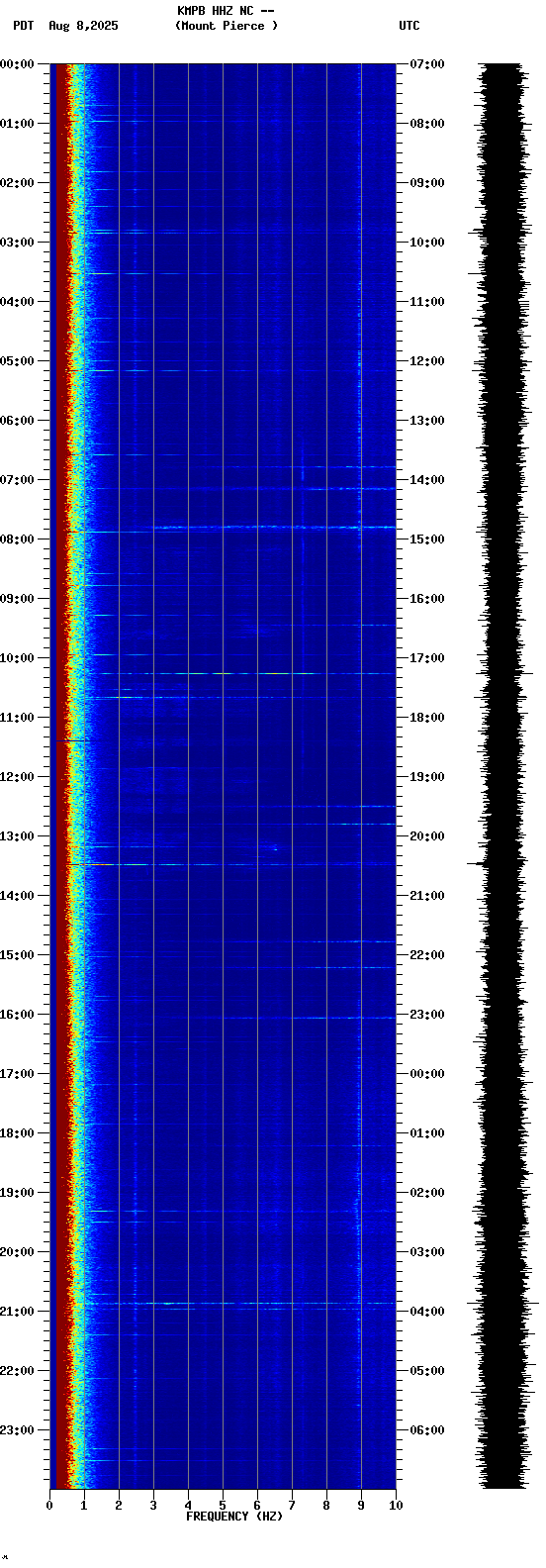This screenshot has width=546, height=1568.
Task: Click the PDT timezone label
Action: (23, 26)
